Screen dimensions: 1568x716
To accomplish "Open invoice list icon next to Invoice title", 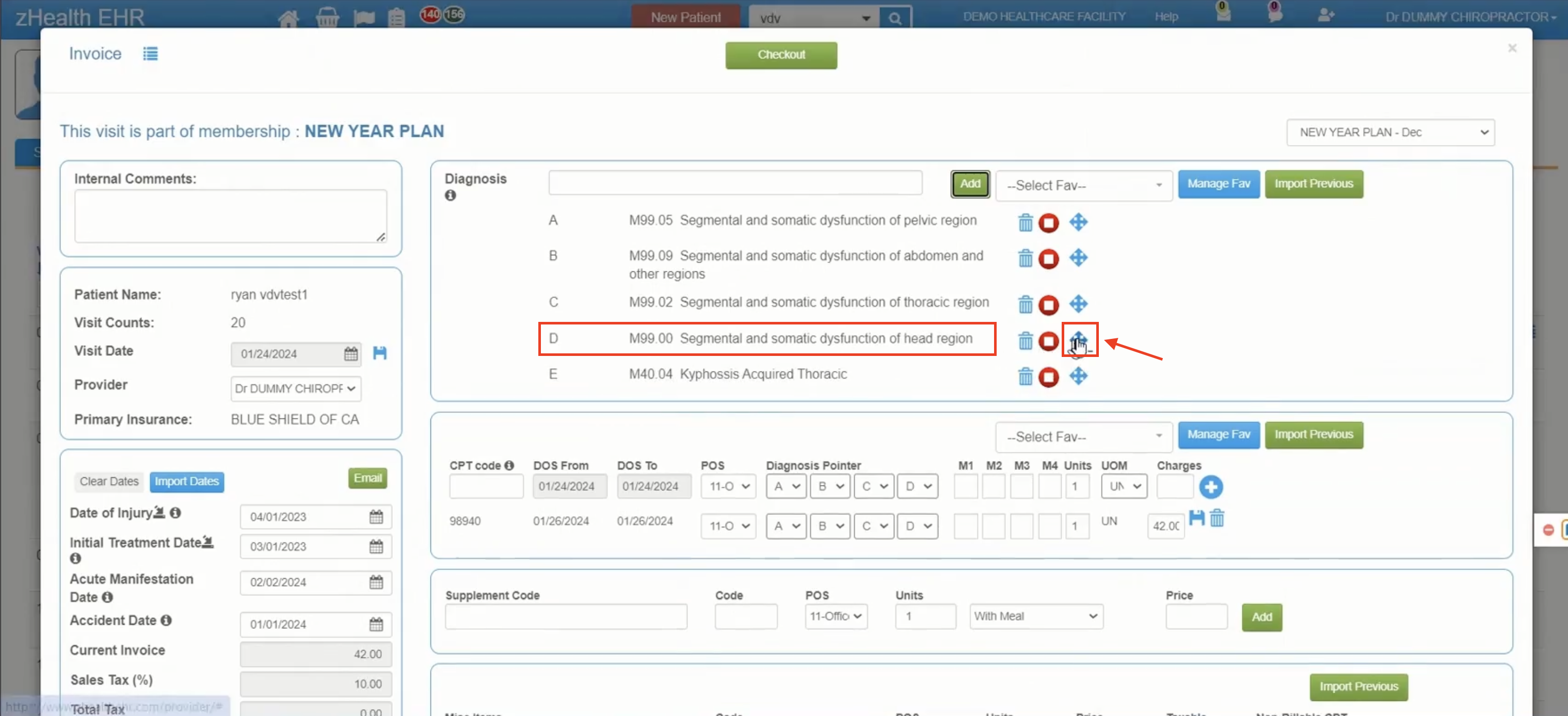I will click(x=150, y=54).
